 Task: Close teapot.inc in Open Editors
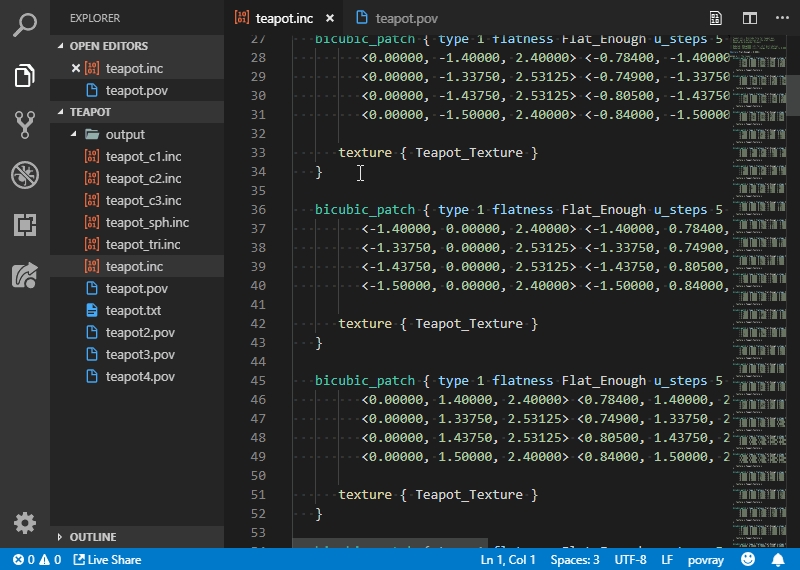76,68
